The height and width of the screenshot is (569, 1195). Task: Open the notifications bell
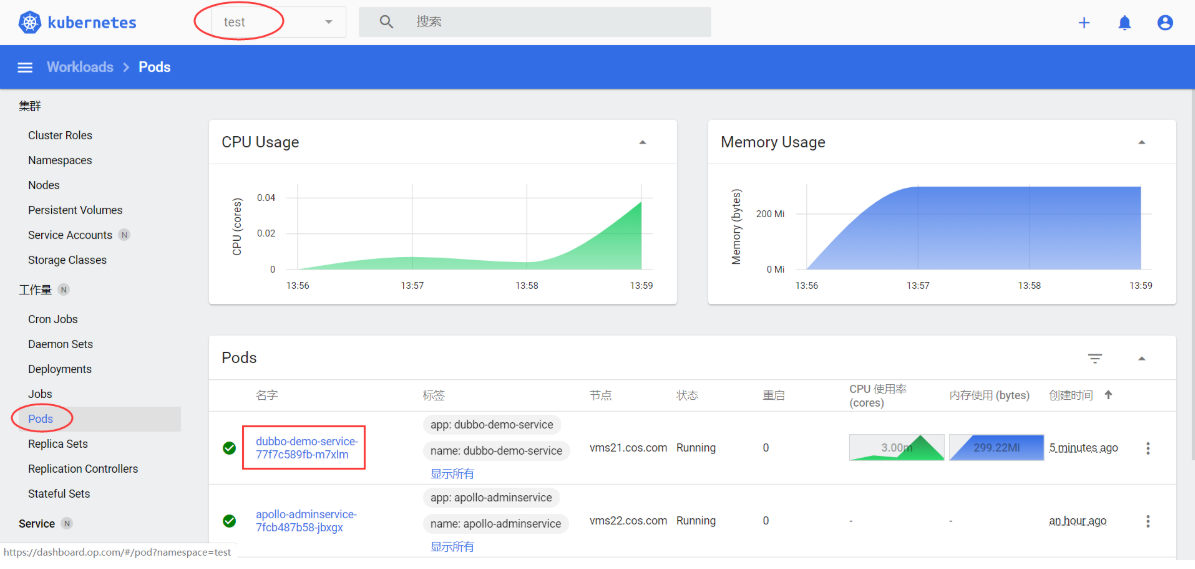click(1124, 22)
